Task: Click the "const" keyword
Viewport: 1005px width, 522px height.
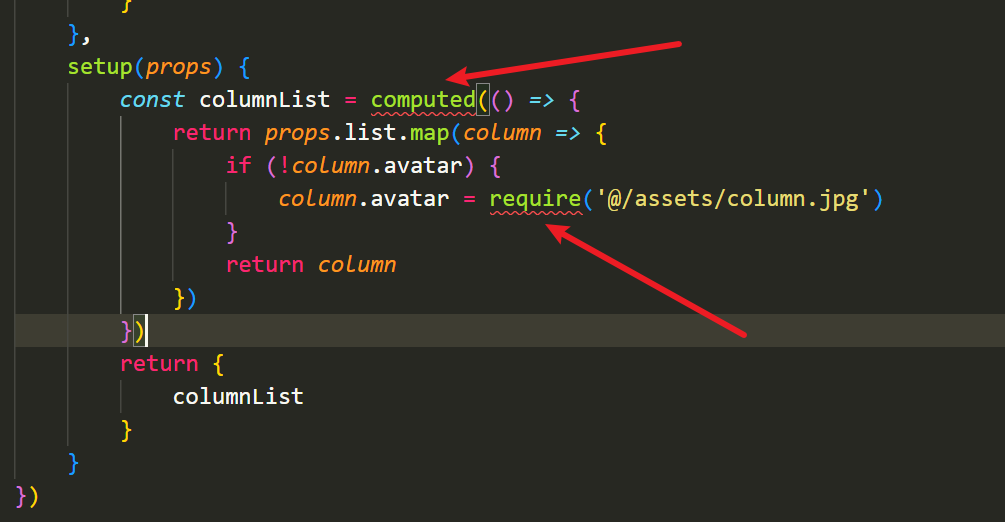Action: (x=152, y=100)
